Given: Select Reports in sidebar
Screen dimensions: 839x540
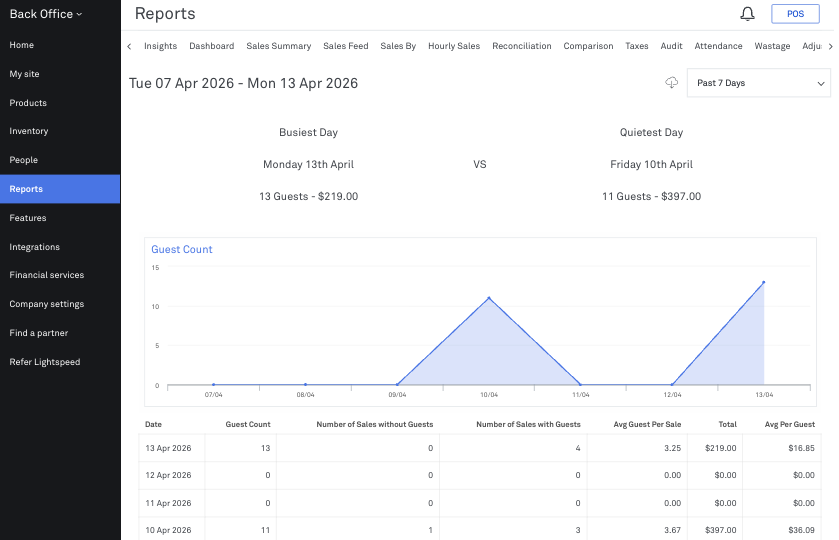Looking at the screenshot, I should 60,189.
